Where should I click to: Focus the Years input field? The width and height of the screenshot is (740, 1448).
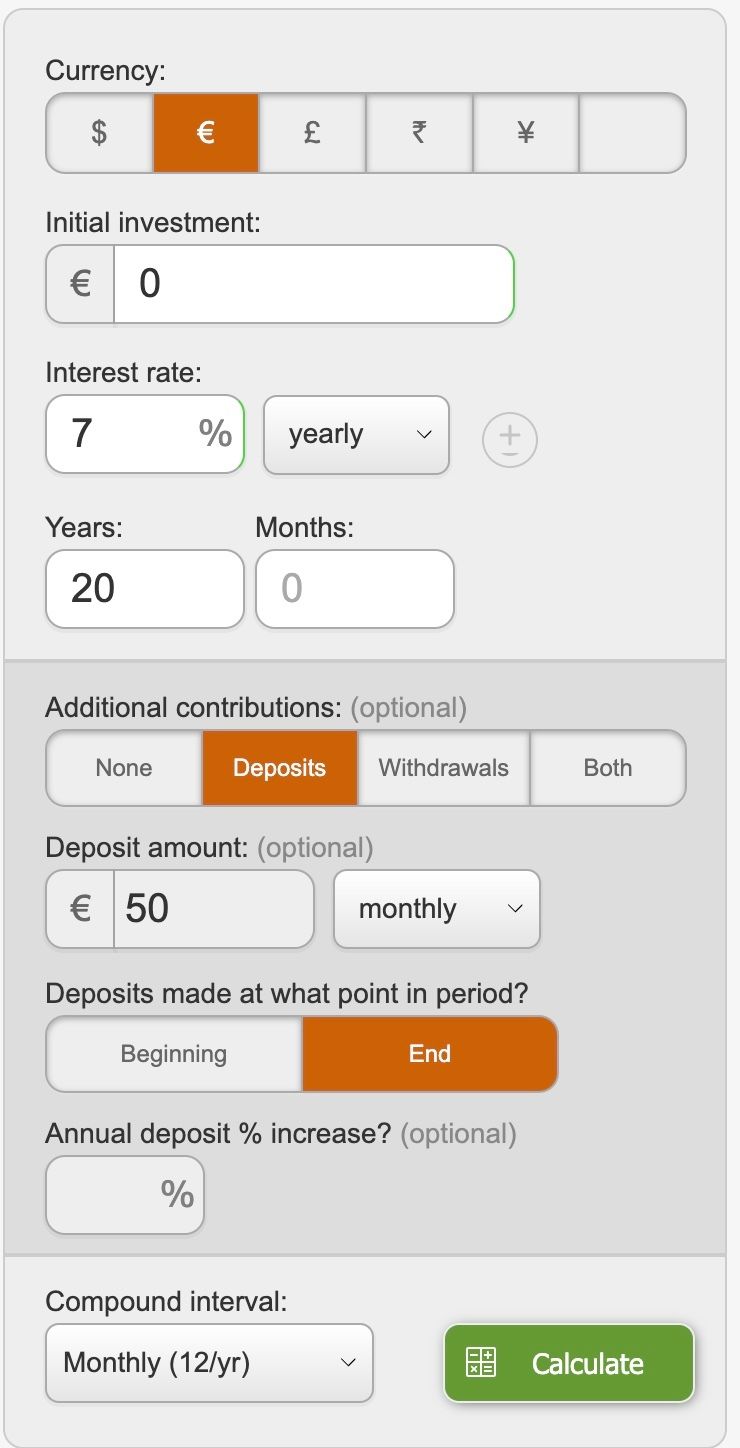(145, 589)
